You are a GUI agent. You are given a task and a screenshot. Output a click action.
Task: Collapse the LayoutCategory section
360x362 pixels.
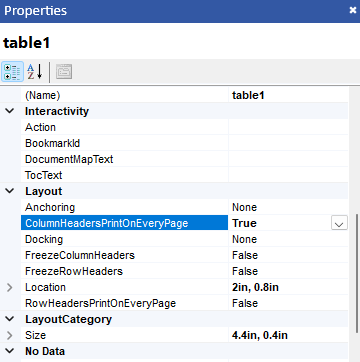pyautogui.click(x=10, y=319)
